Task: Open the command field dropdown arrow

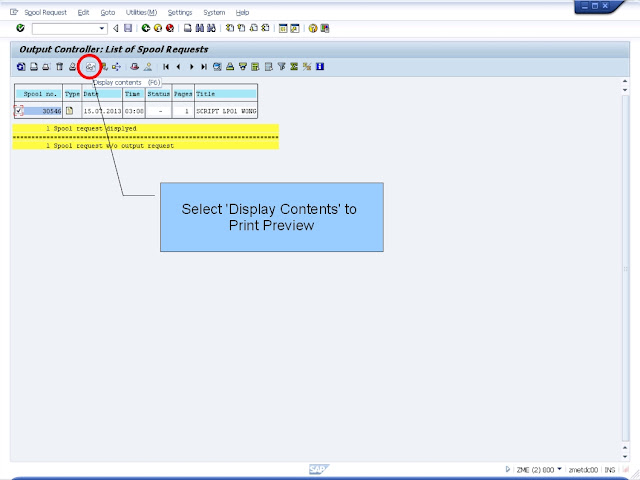Action: coord(102,29)
